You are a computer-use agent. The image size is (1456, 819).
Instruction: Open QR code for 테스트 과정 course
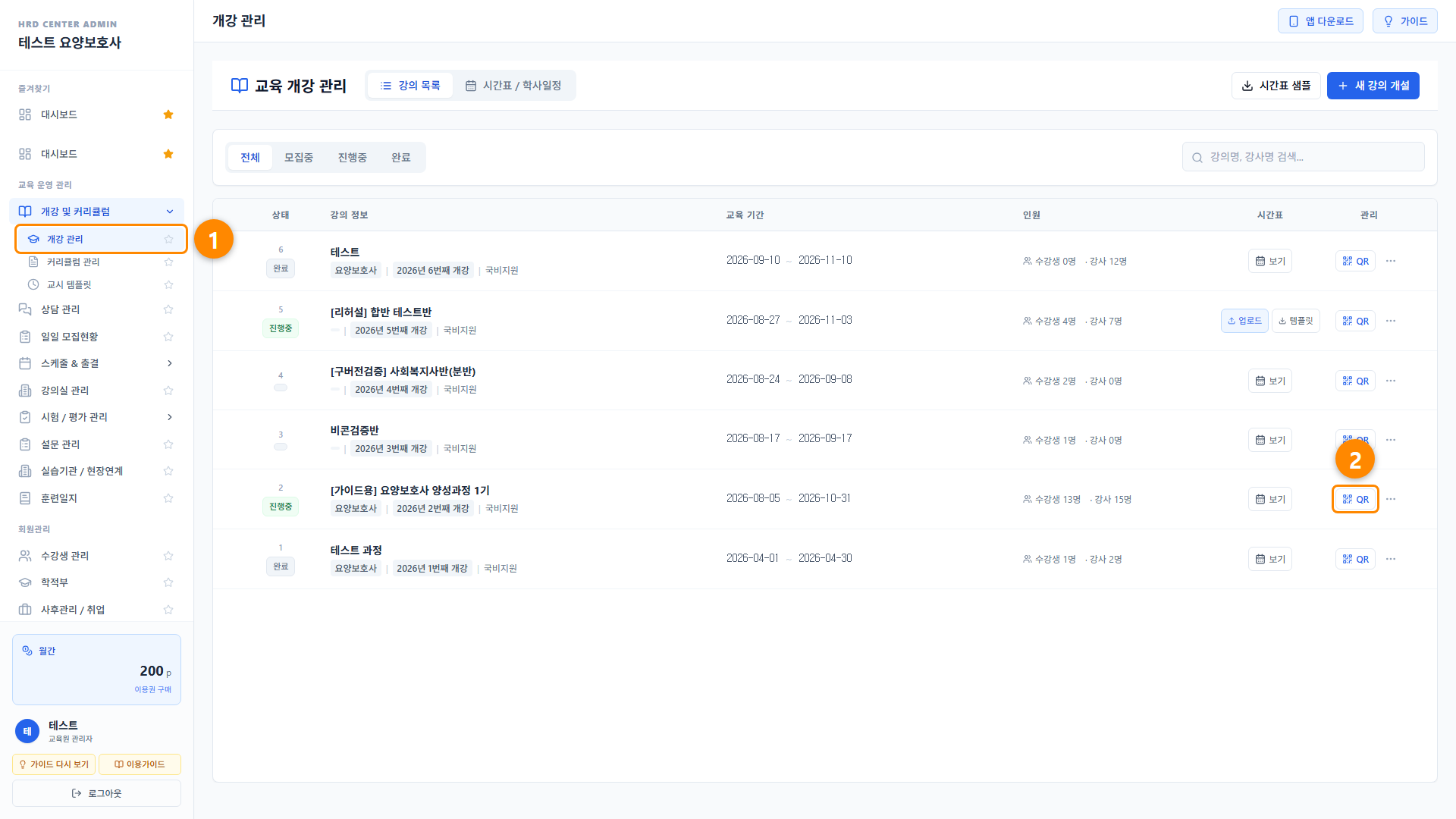[x=1355, y=559]
